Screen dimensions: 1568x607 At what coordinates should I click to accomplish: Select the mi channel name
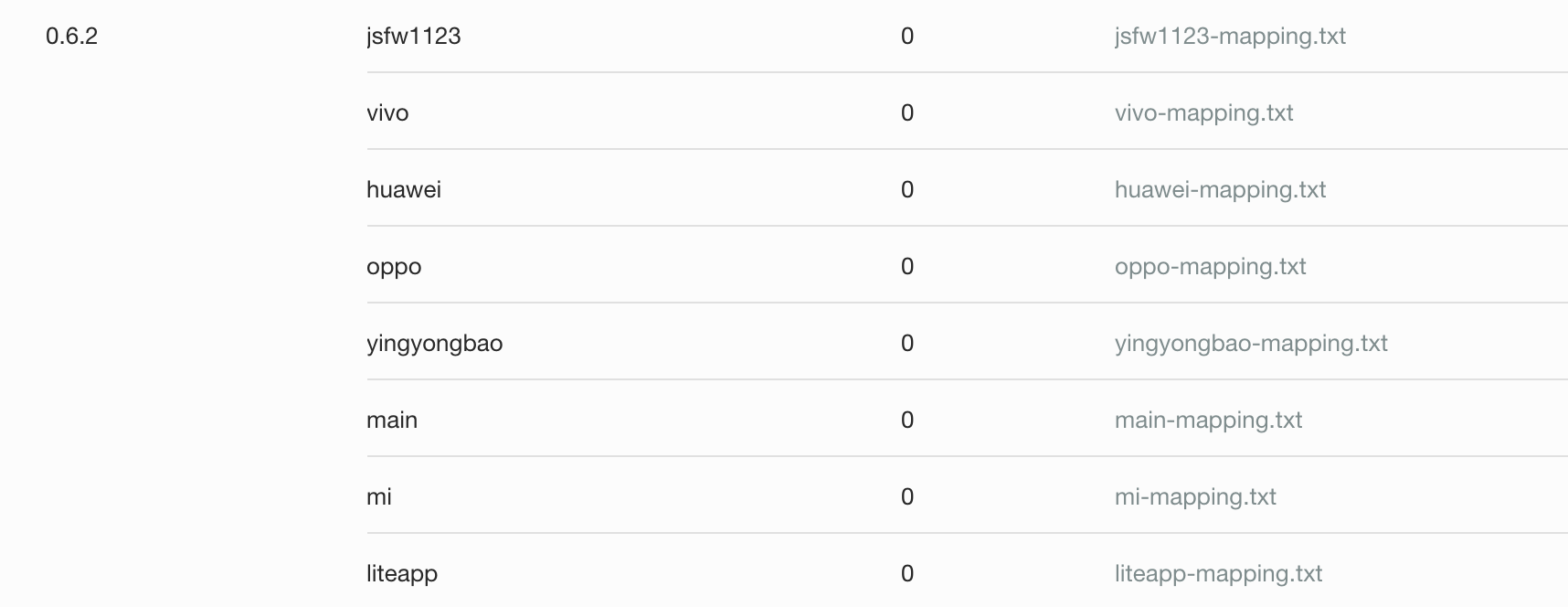[379, 497]
